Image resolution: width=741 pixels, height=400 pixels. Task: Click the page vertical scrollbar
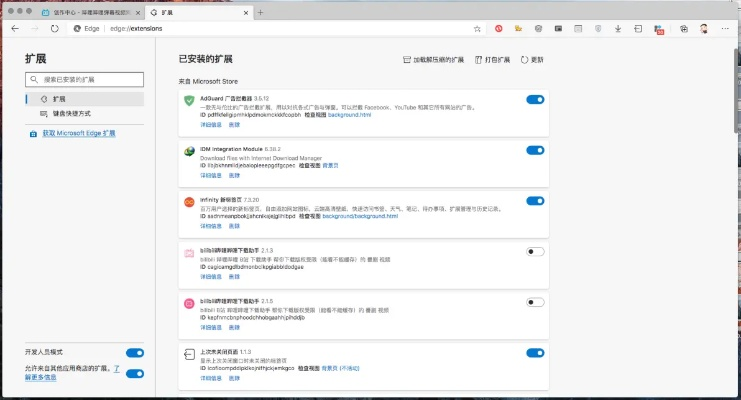click(737, 90)
